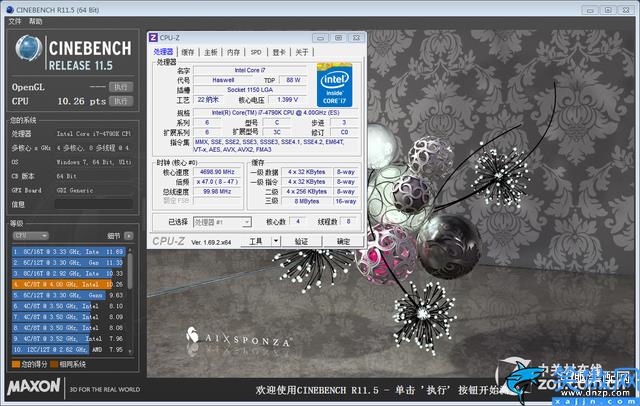
Task: Expand the 工具 dropdown arrow
Action: click(276, 241)
